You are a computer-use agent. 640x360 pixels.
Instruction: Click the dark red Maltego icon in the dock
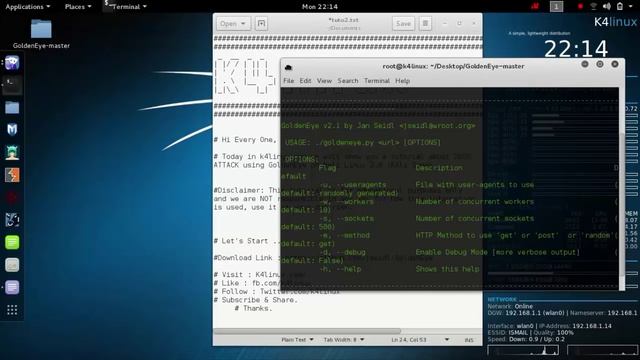tap(12, 198)
